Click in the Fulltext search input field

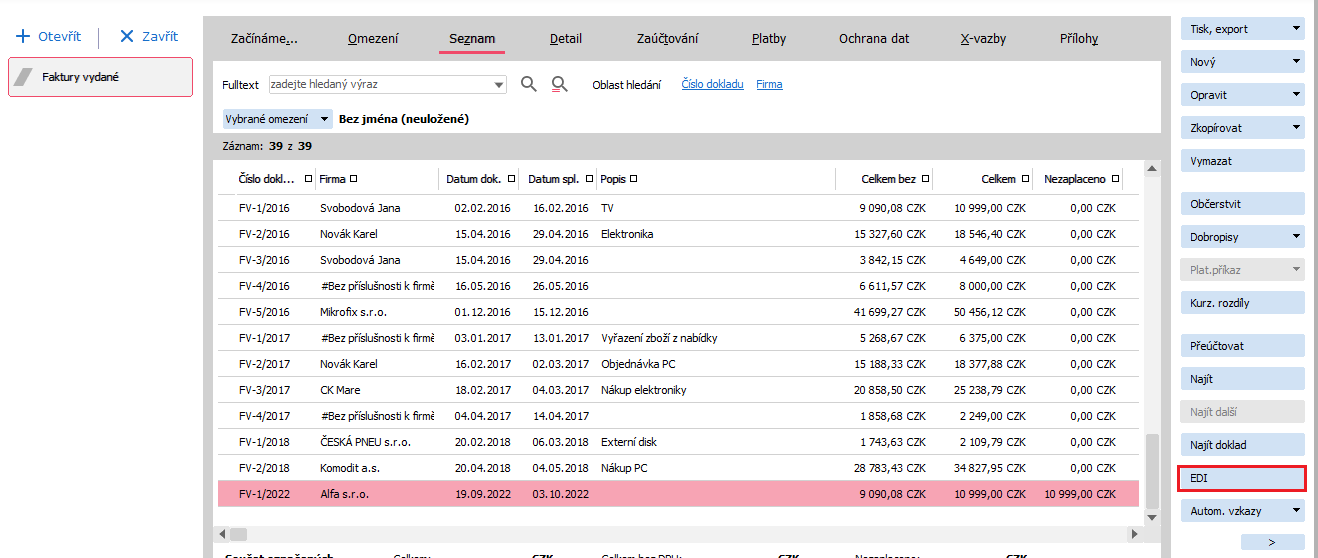tap(381, 85)
